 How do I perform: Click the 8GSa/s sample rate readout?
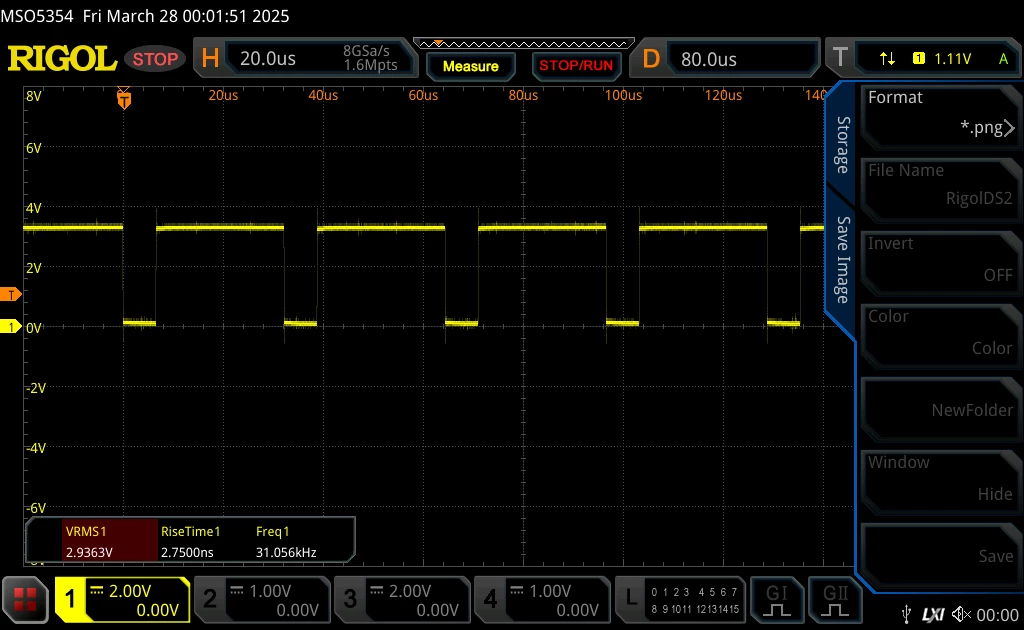pyautogui.click(x=366, y=51)
